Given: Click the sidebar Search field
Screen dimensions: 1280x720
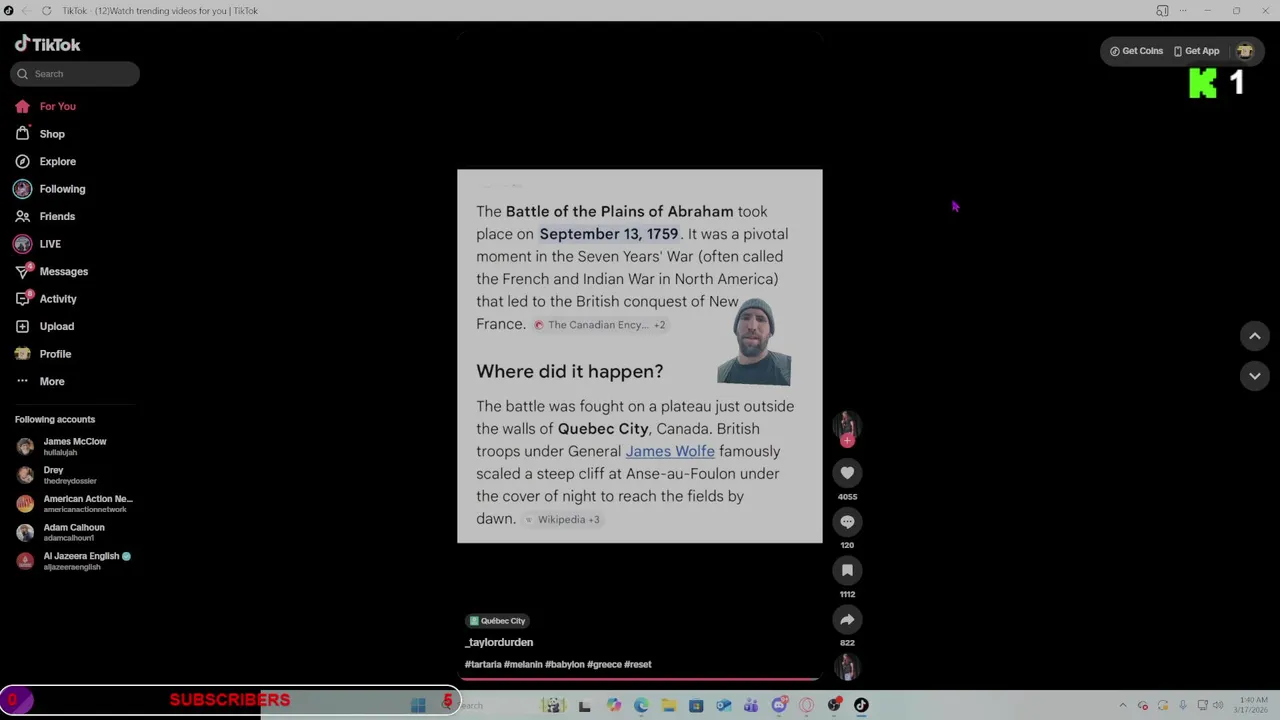Looking at the screenshot, I should [75, 74].
